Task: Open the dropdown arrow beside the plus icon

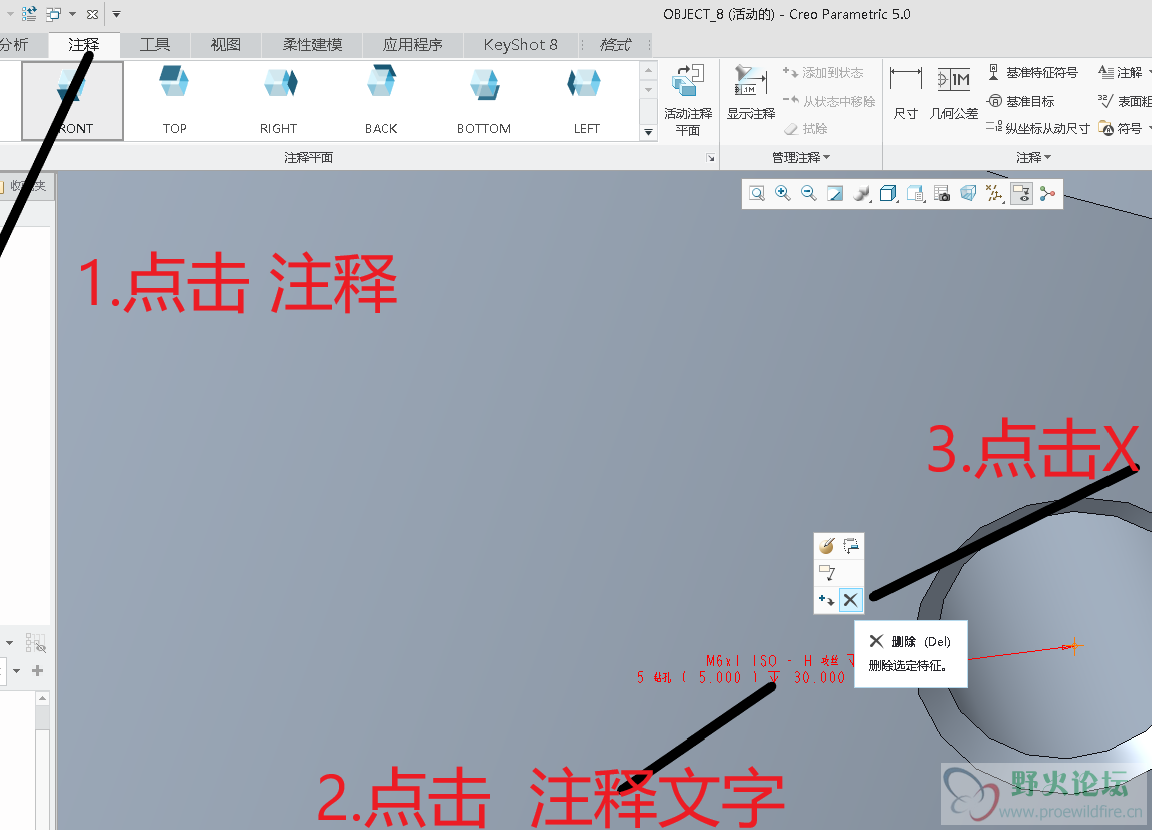Action: click(16, 671)
